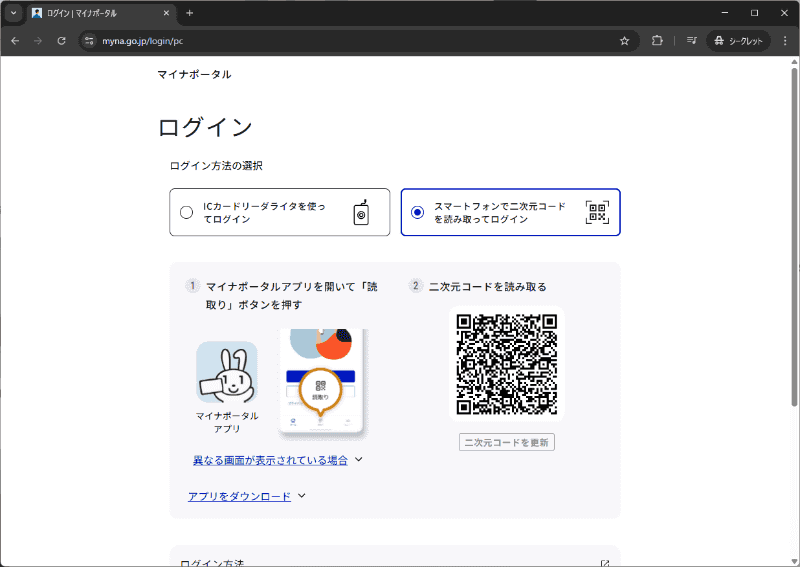This screenshot has width=800, height=567.
Task: Click the phone screenshot with 読取り button
Action: (x=323, y=384)
